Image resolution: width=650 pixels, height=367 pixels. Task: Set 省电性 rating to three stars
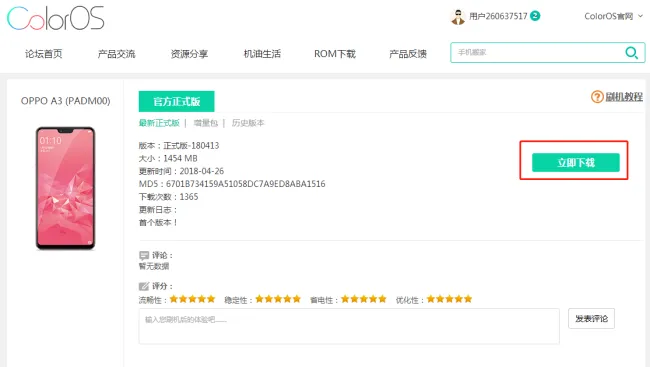point(364,299)
